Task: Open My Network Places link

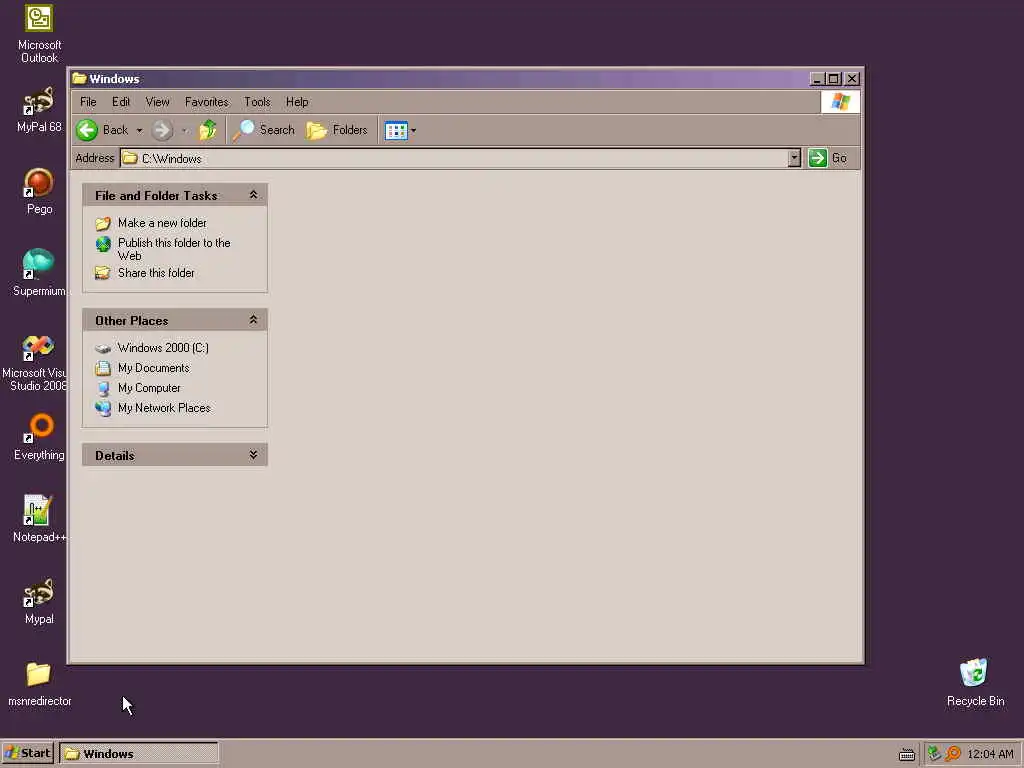Action: point(164,408)
